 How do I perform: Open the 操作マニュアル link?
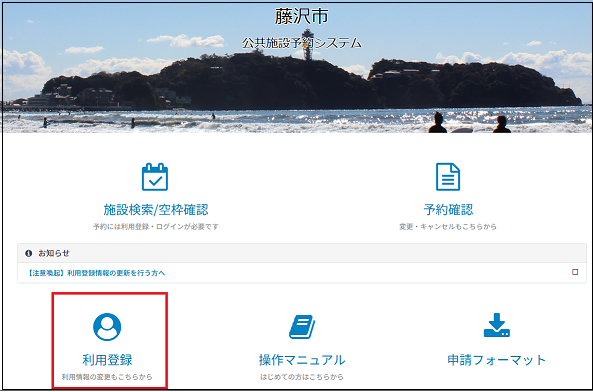coord(302,360)
